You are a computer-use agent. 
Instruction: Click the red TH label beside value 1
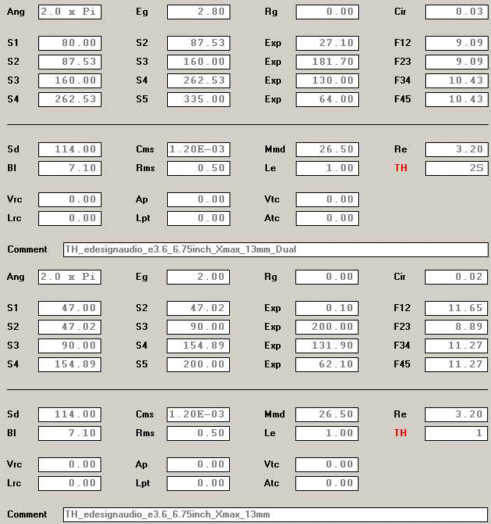(400, 433)
